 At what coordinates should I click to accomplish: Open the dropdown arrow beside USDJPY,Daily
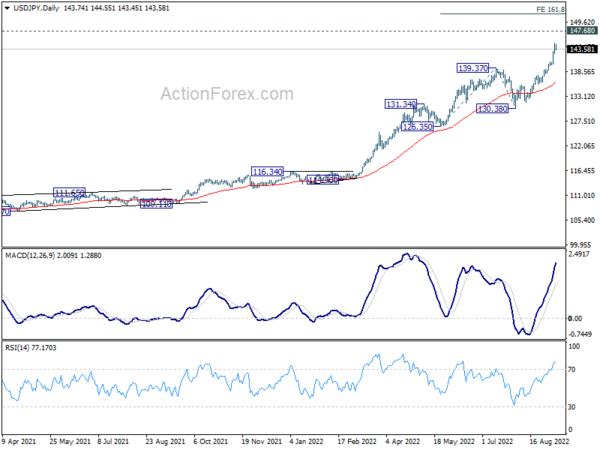pyautogui.click(x=7, y=8)
